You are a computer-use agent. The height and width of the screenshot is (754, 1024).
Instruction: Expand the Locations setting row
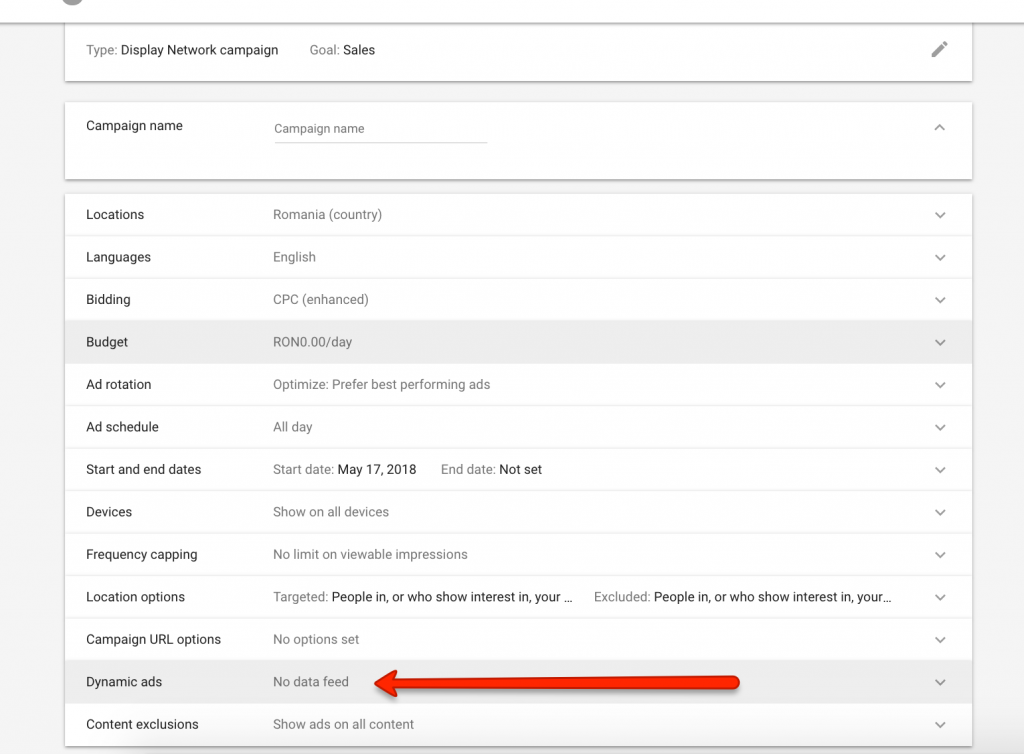940,215
